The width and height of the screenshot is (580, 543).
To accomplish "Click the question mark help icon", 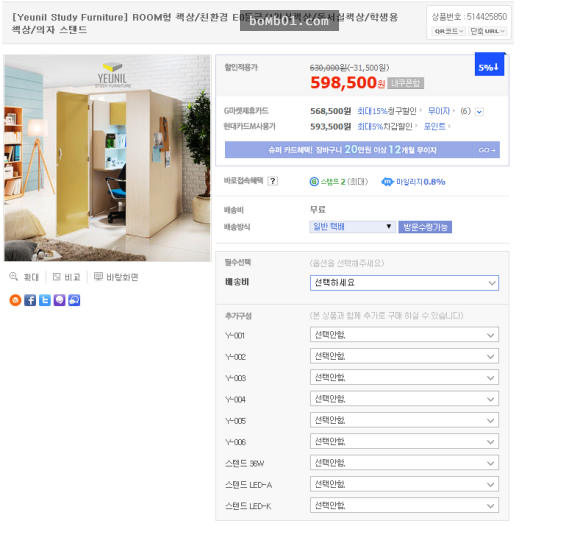I will 273,181.
